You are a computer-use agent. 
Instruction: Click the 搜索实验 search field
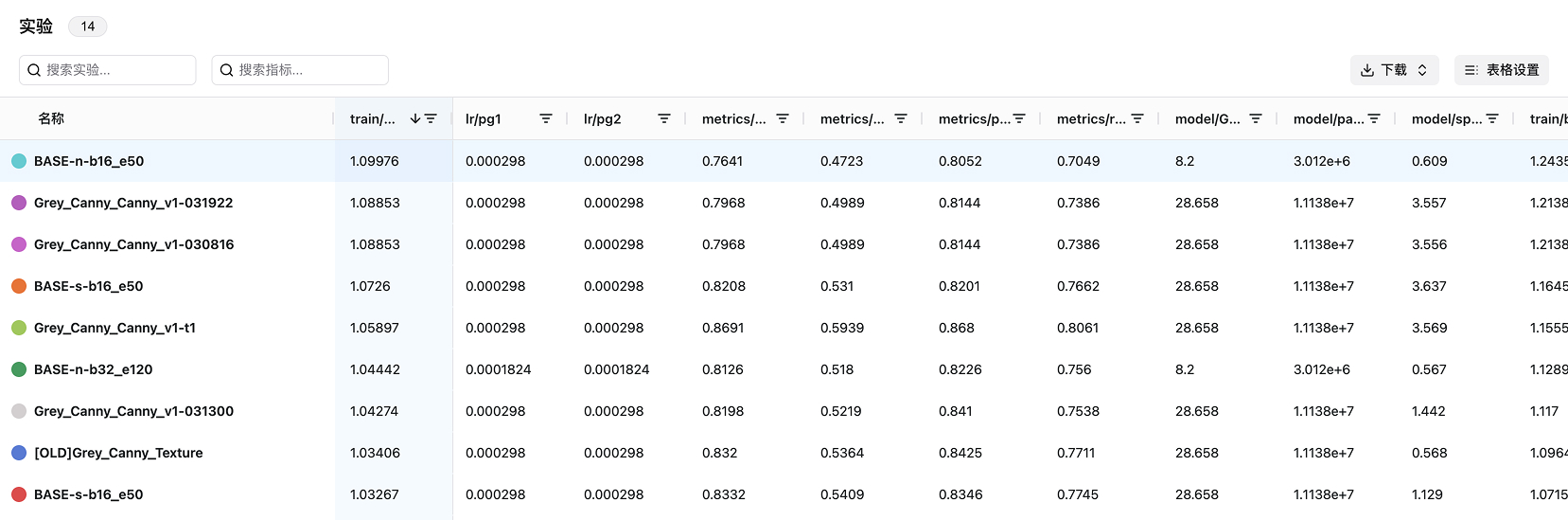click(x=108, y=70)
